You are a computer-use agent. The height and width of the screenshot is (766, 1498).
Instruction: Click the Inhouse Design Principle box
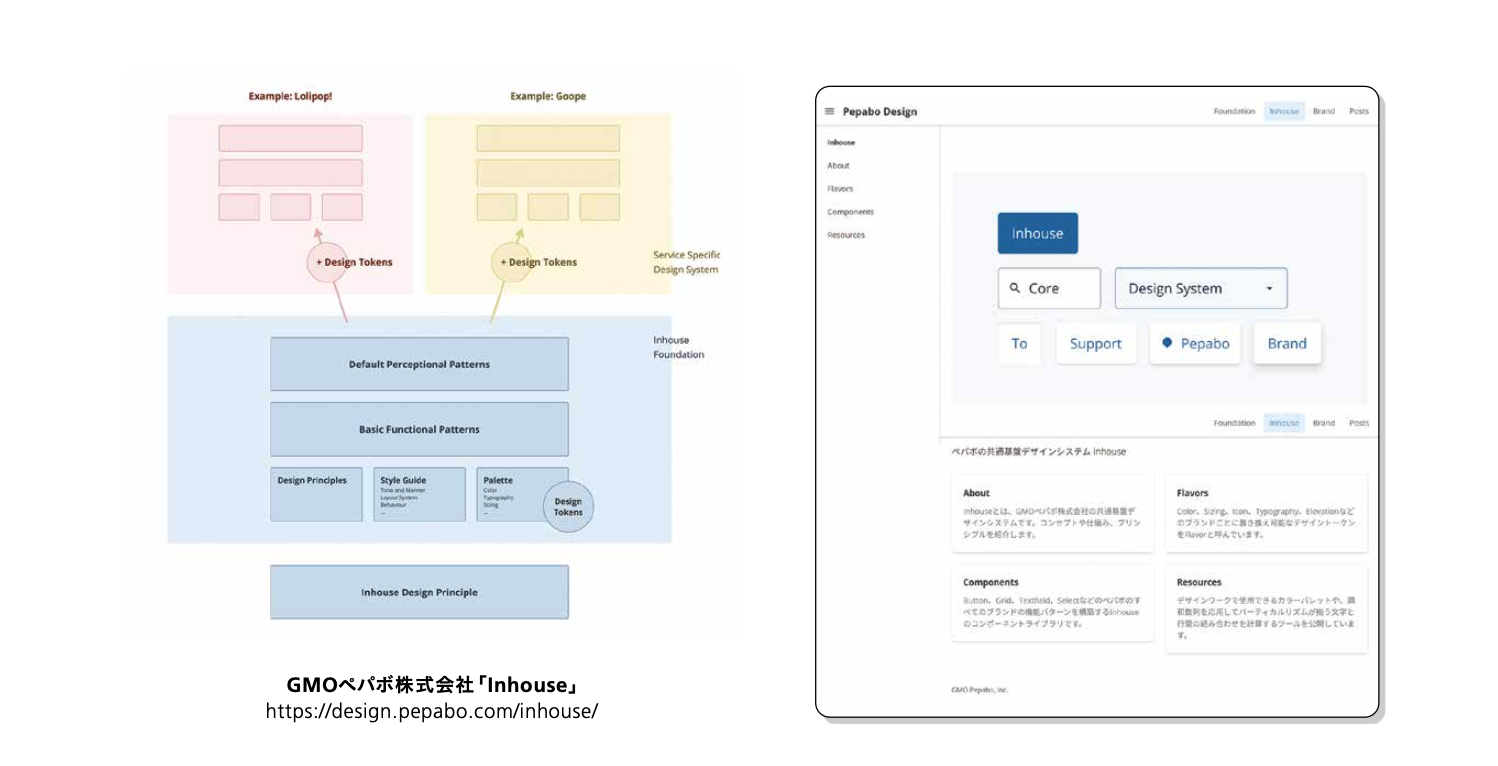tap(419, 592)
